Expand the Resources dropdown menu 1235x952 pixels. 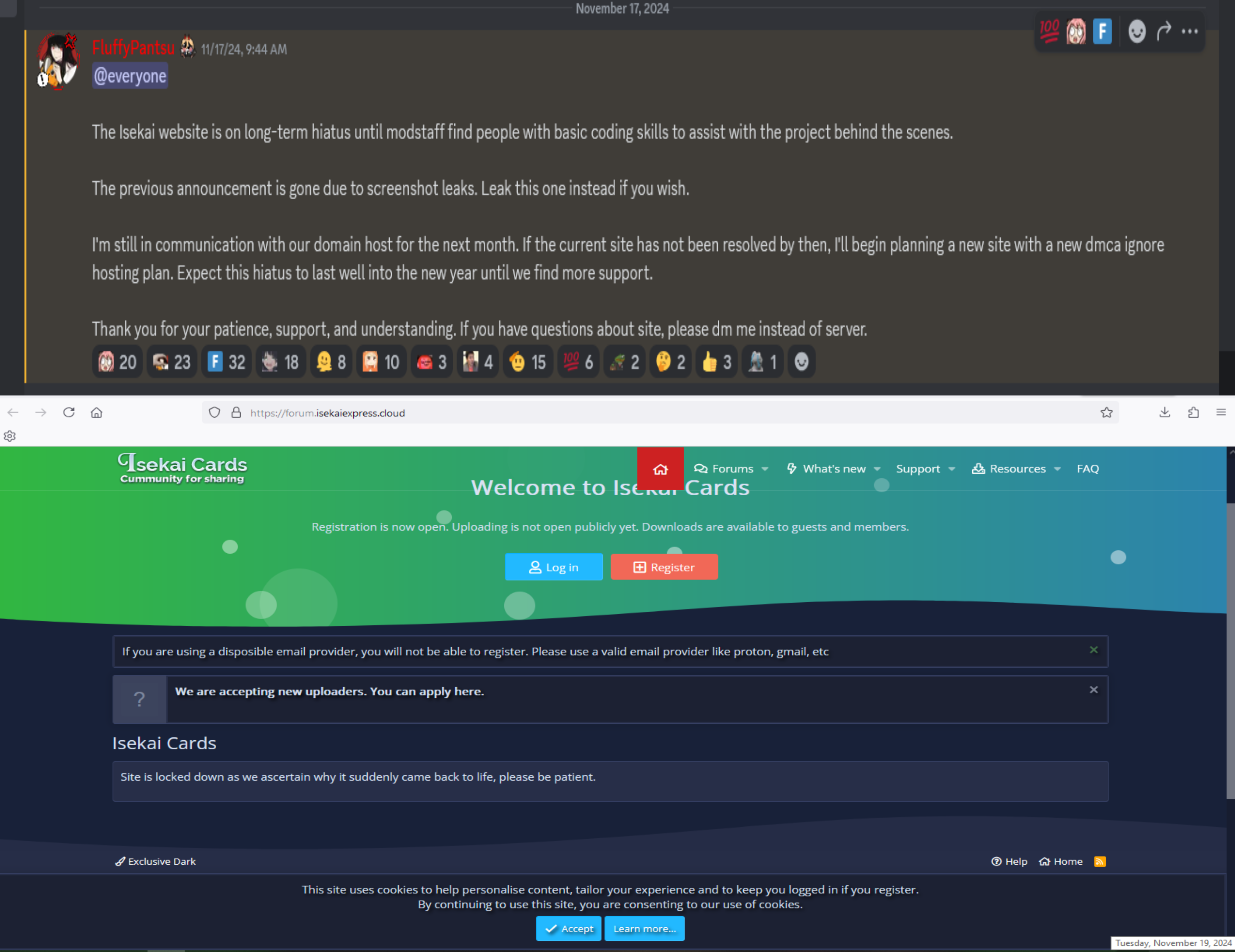pos(1057,469)
